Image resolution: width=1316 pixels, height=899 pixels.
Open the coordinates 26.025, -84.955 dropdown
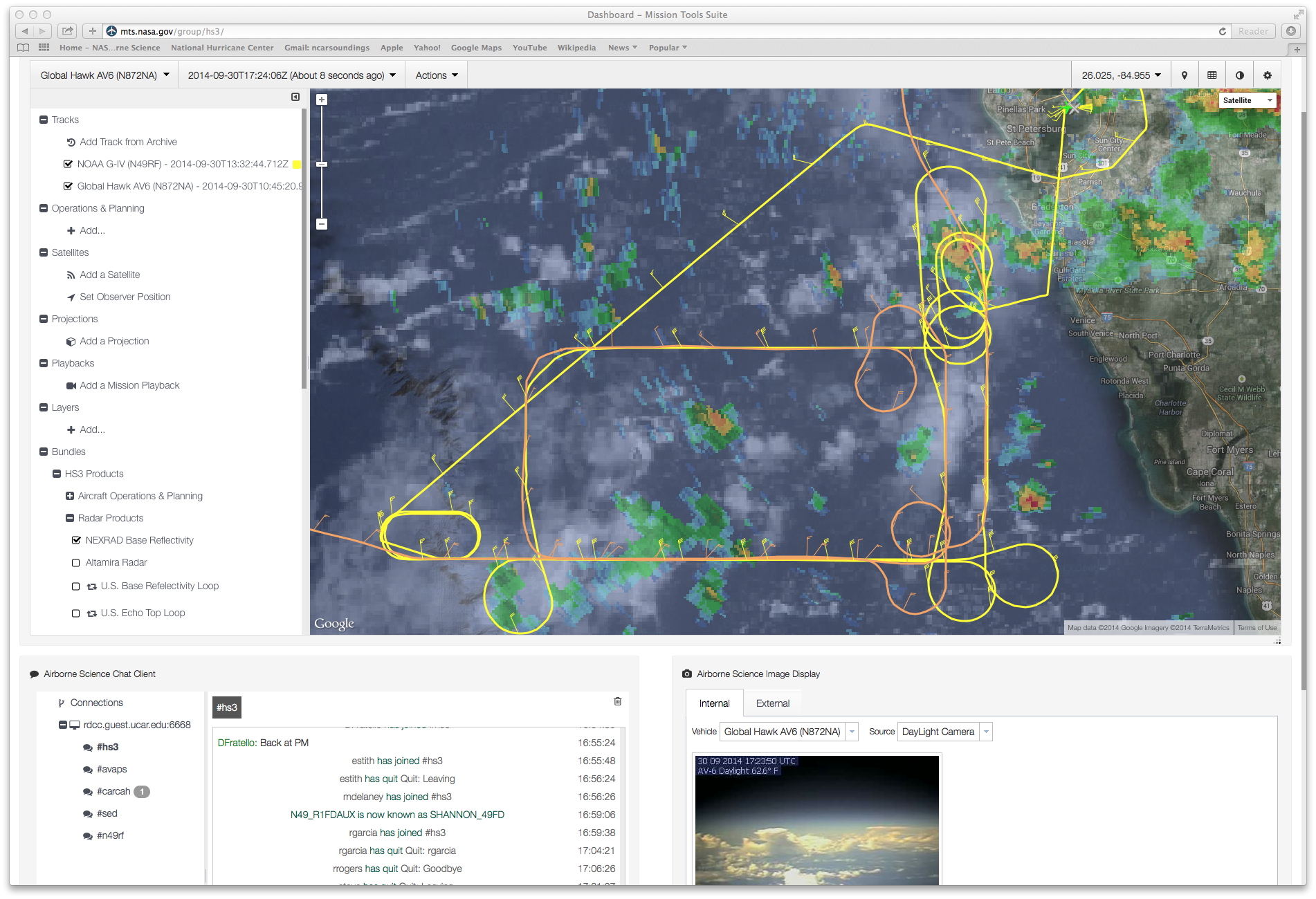pyautogui.click(x=1121, y=75)
